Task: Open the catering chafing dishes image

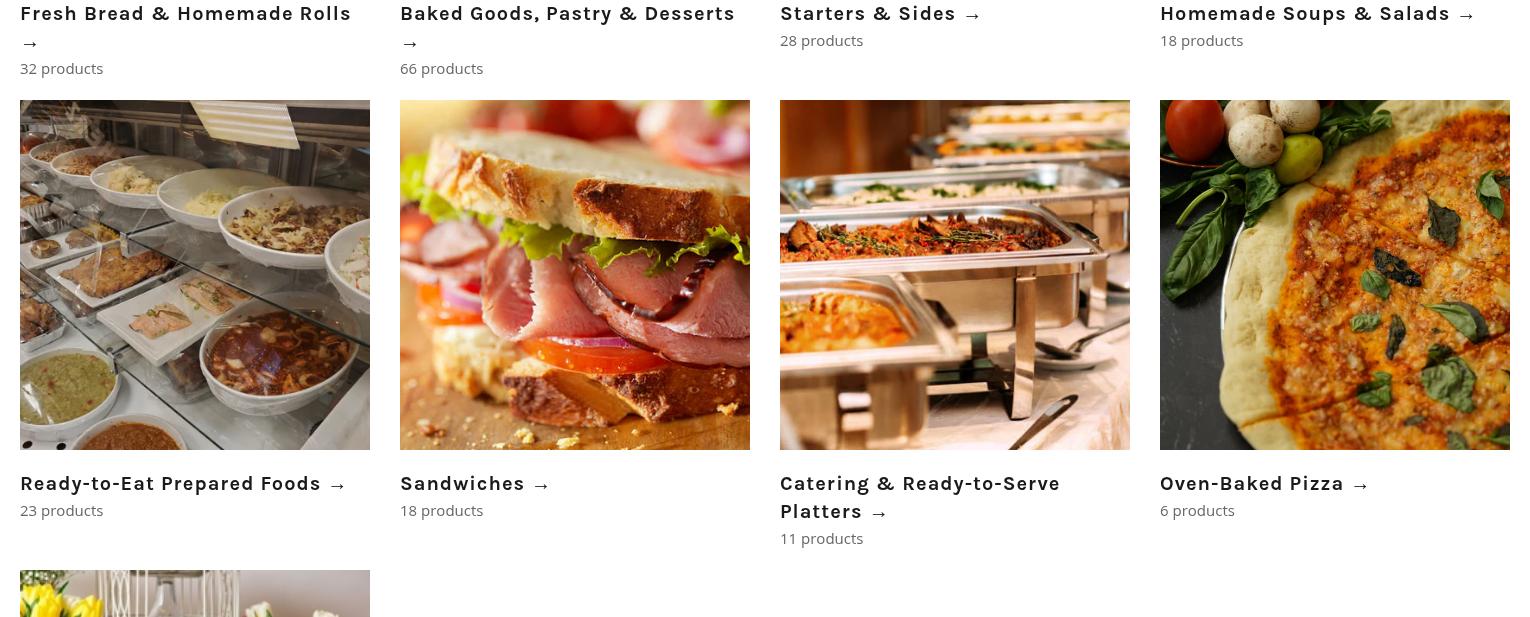Action: pyautogui.click(x=955, y=275)
